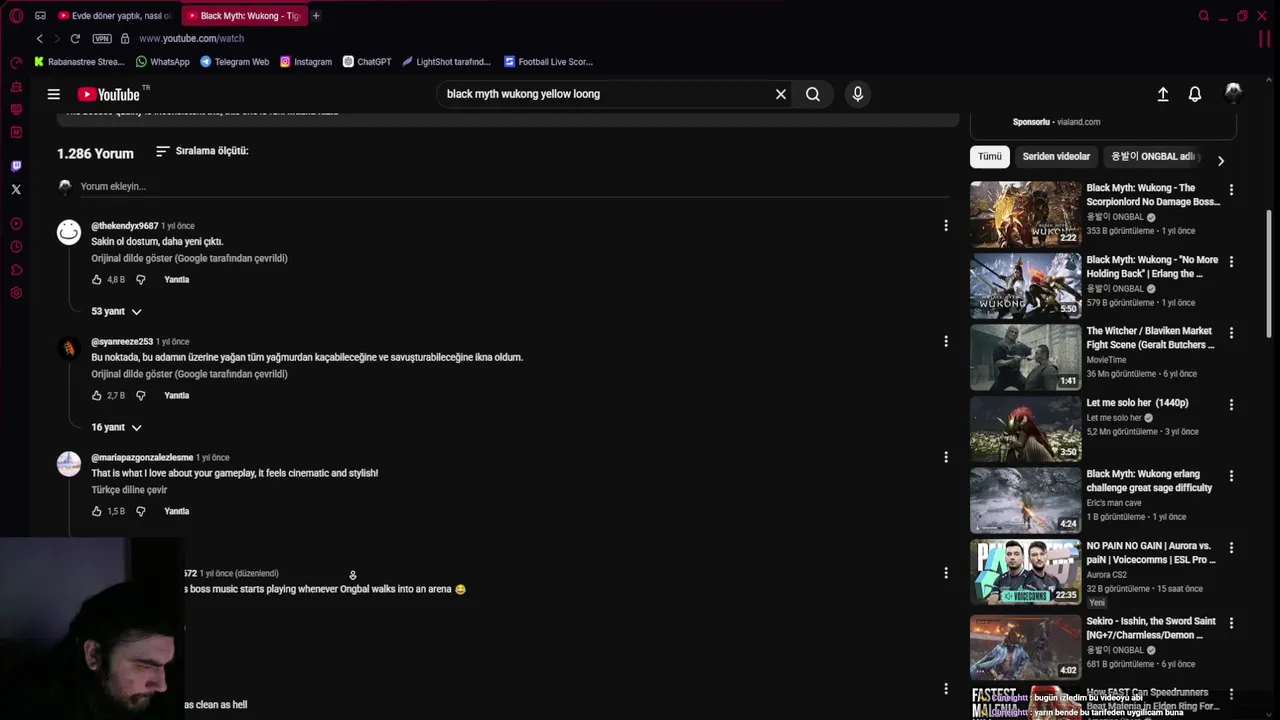Screen dimensions: 1280x720
Task: Open menu for Scorpionlord No Damage video
Action: pyautogui.click(x=1231, y=190)
